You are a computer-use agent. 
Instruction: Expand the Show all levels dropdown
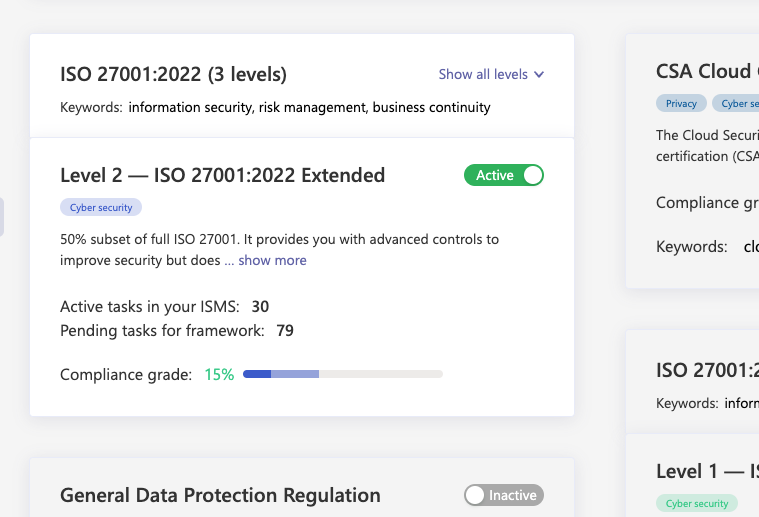[491, 74]
